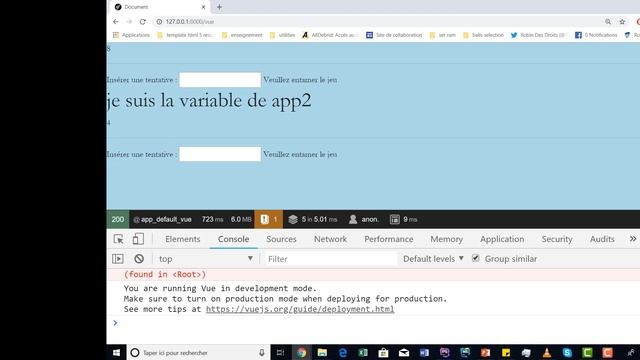The image size is (640, 360).
Task: Open File Explorer from the taskbar
Action: (322, 353)
